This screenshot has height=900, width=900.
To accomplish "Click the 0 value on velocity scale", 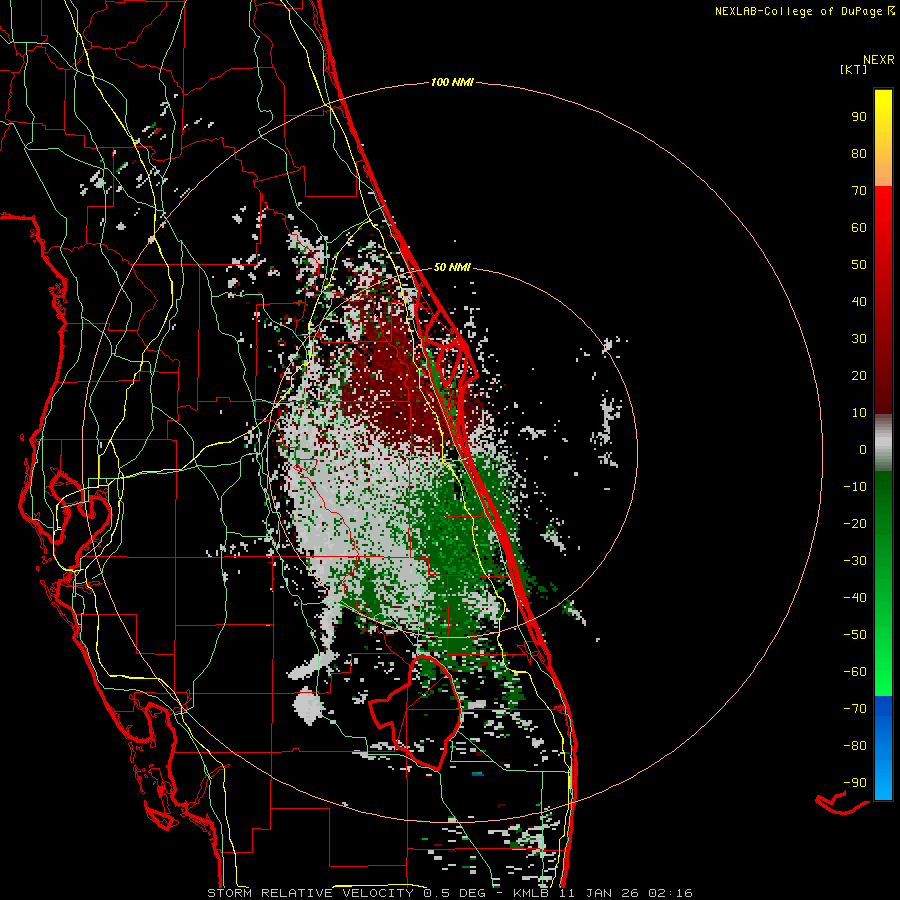I will 863,450.
